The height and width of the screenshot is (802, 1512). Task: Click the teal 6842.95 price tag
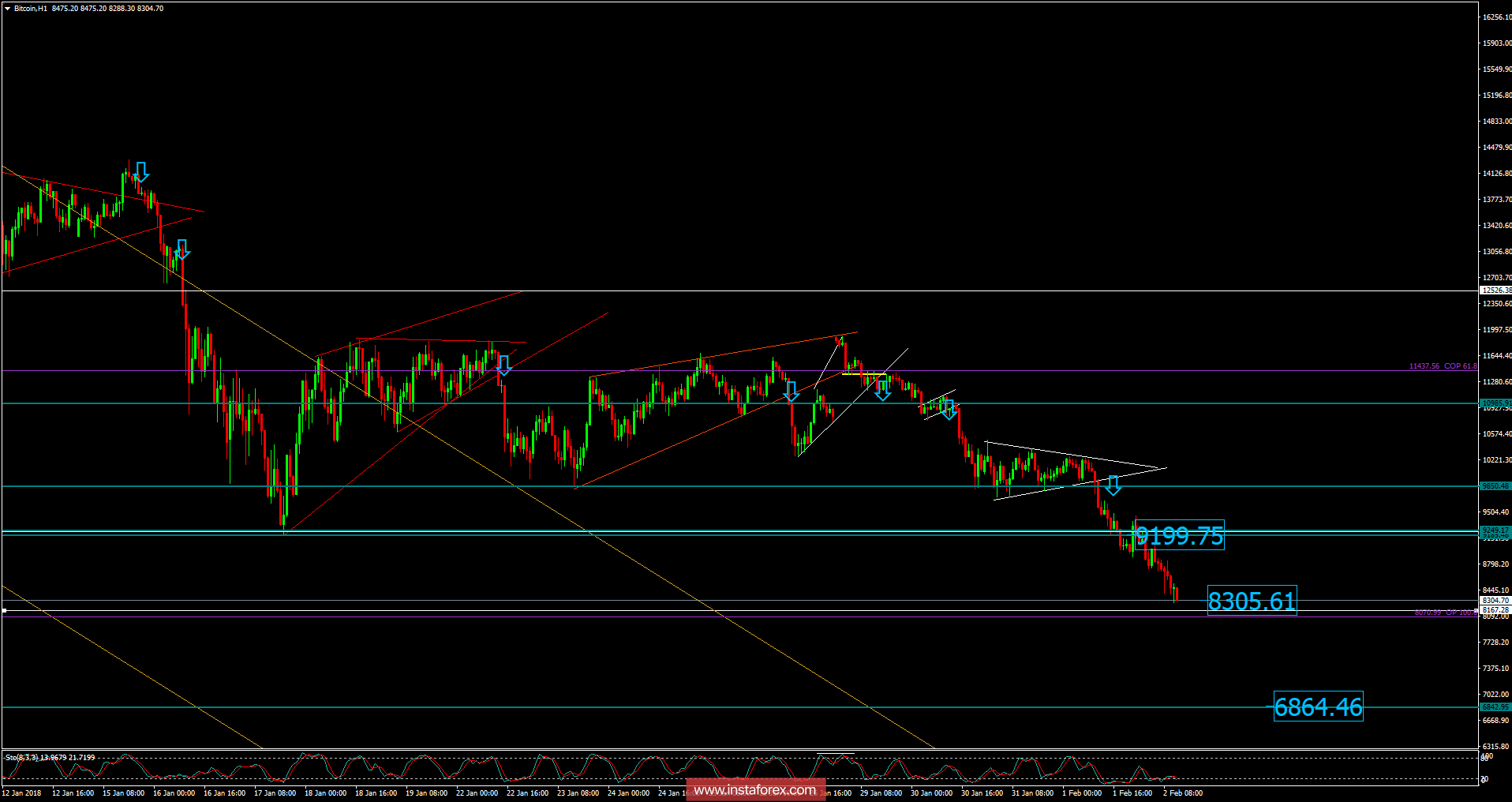click(x=1495, y=707)
